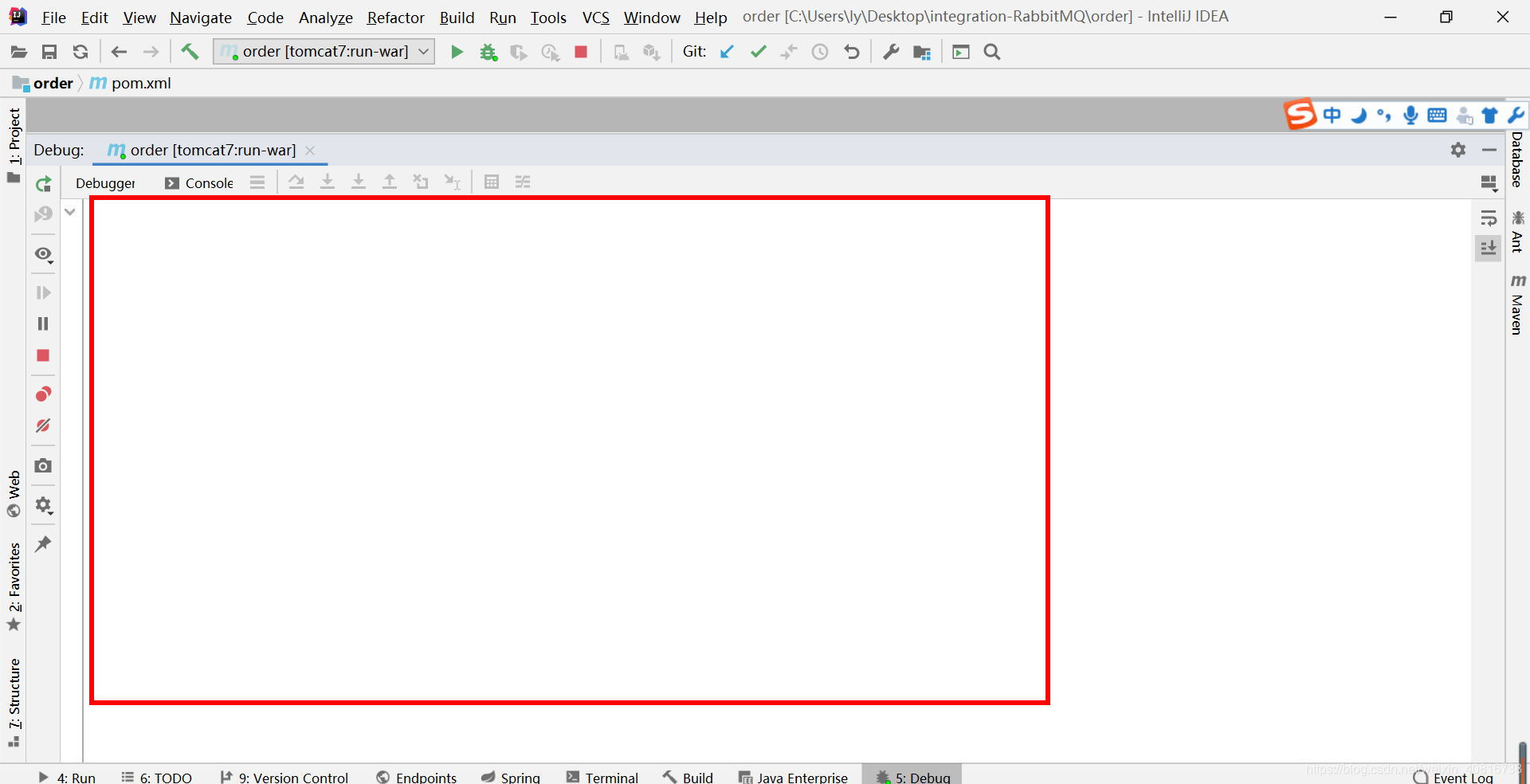Open debug settings gear in side toolbar
Viewport: 1530px width, 784px height.
(44, 505)
